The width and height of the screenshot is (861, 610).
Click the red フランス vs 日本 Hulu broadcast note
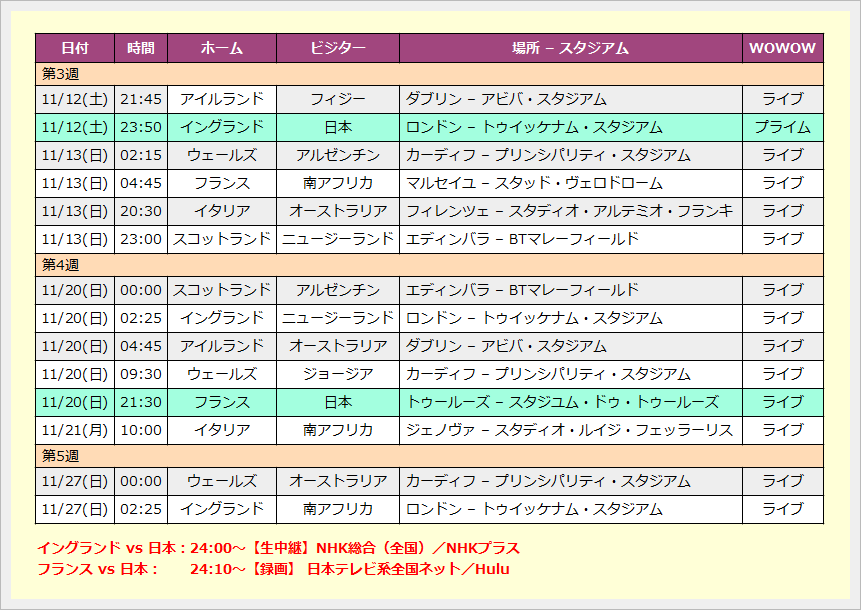pyautogui.click(x=273, y=569)
